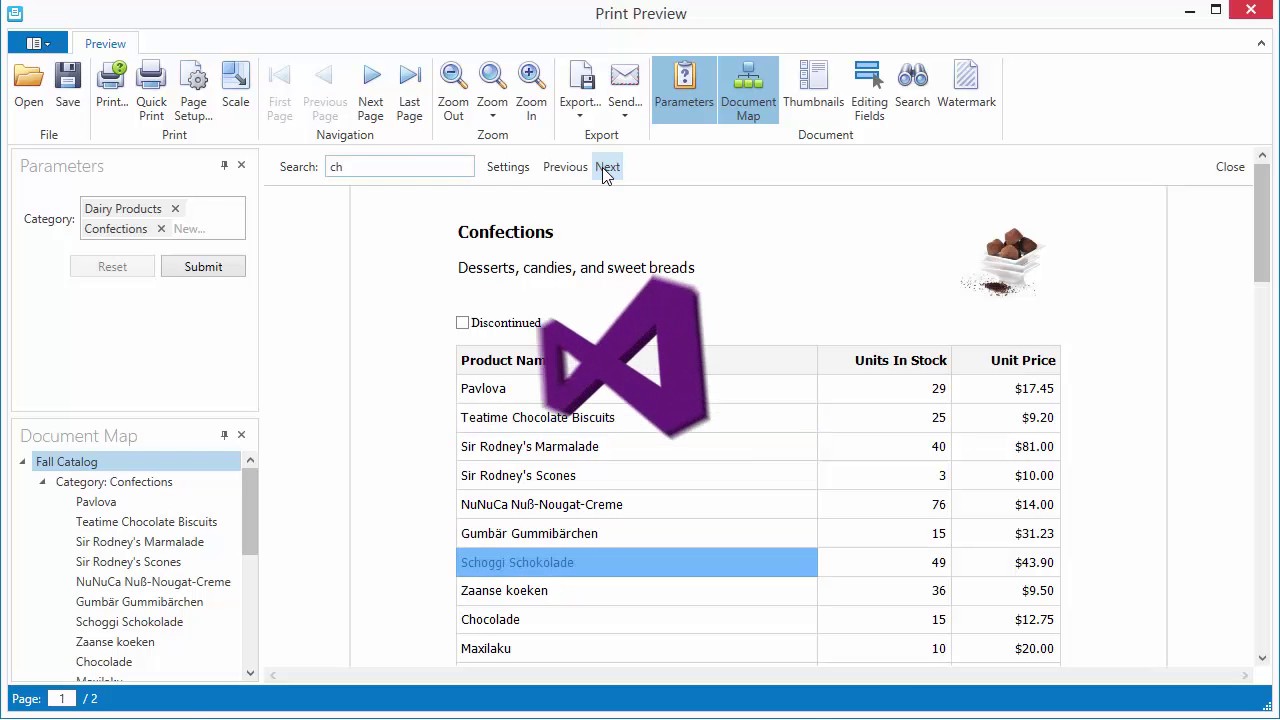Click the preview scrollbar down arrow

(1262, 658)
